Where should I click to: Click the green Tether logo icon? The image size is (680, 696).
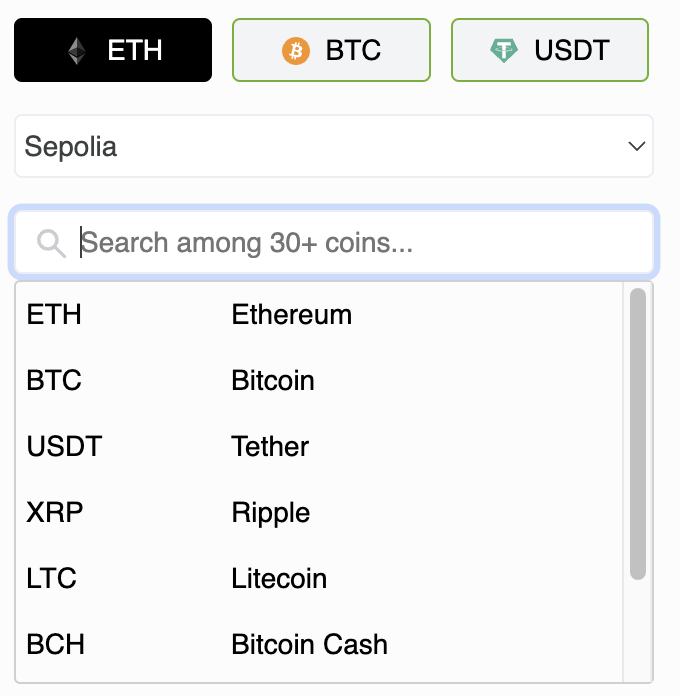tap(504, 51)
